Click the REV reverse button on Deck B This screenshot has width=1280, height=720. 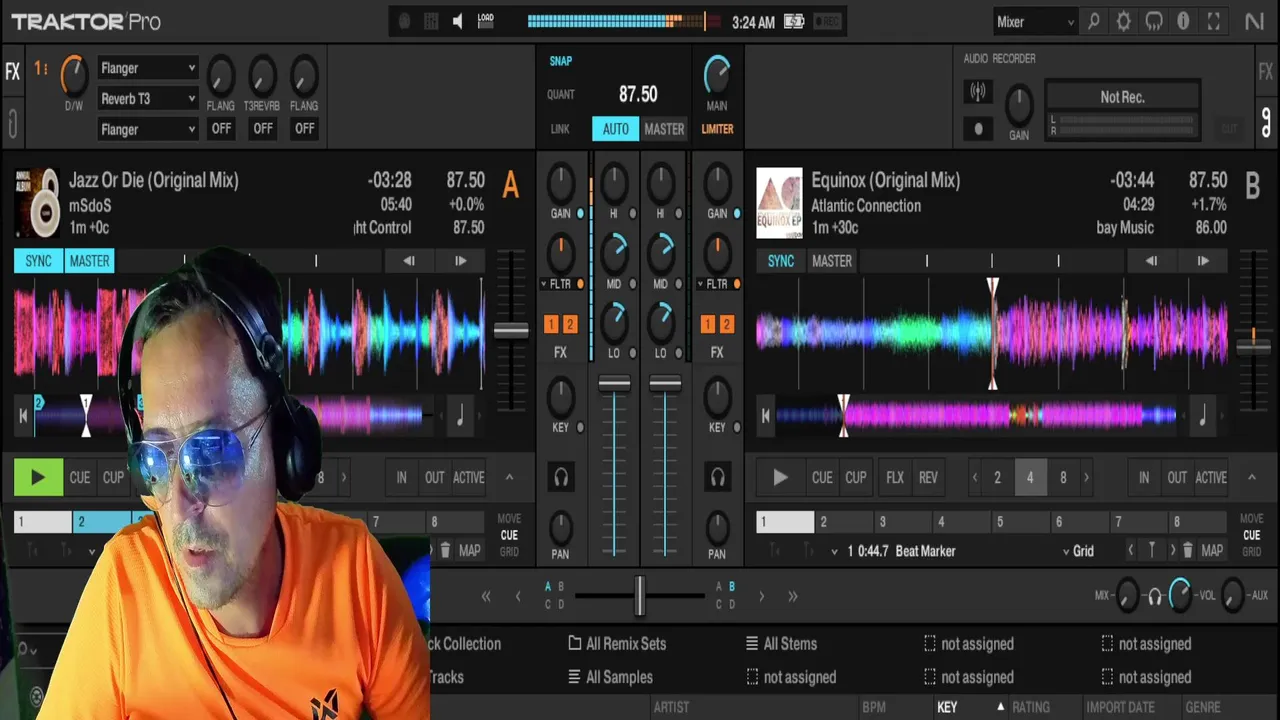coord(928,478)
